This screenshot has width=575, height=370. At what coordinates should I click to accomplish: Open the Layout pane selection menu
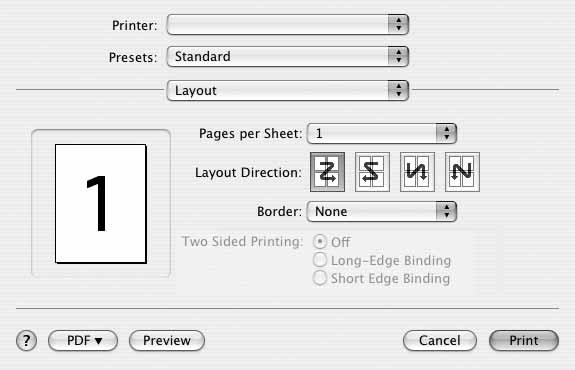tap(288, 91)
